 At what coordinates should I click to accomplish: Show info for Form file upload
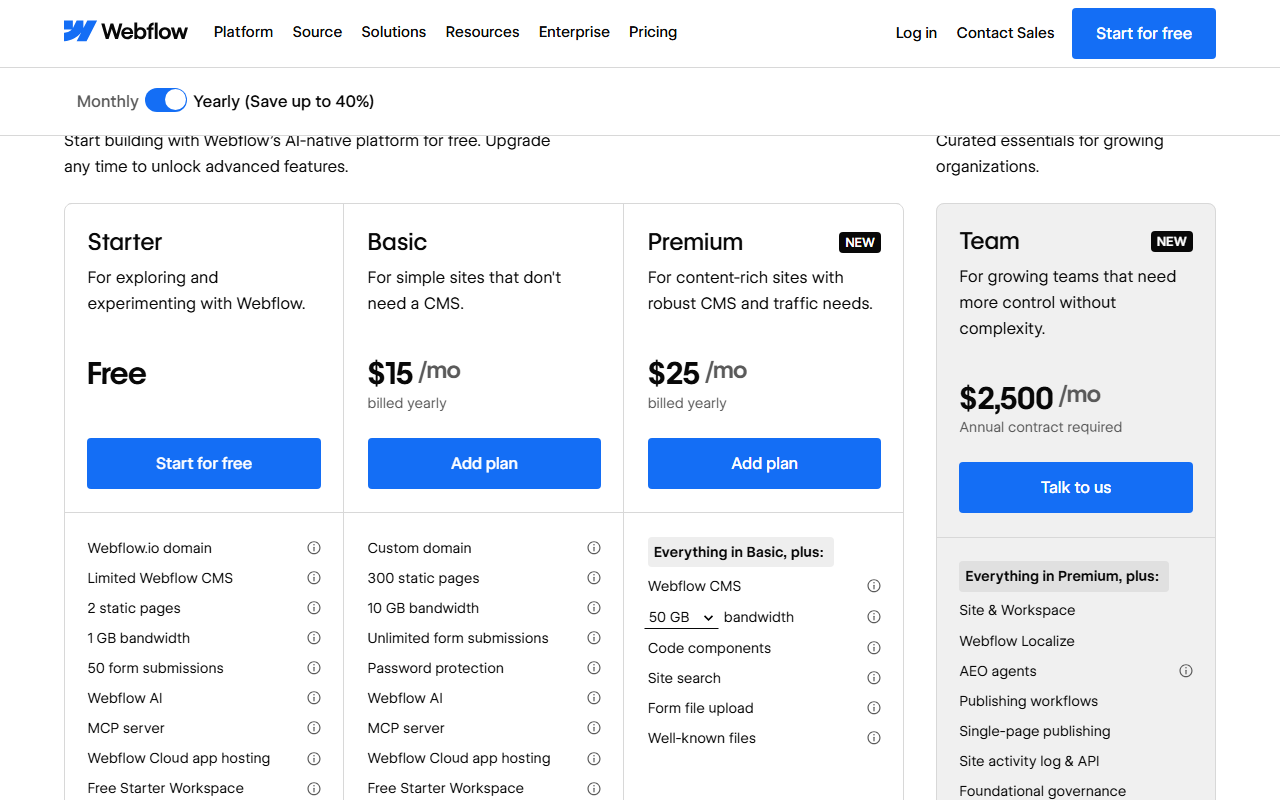click(x=874, y=708)
